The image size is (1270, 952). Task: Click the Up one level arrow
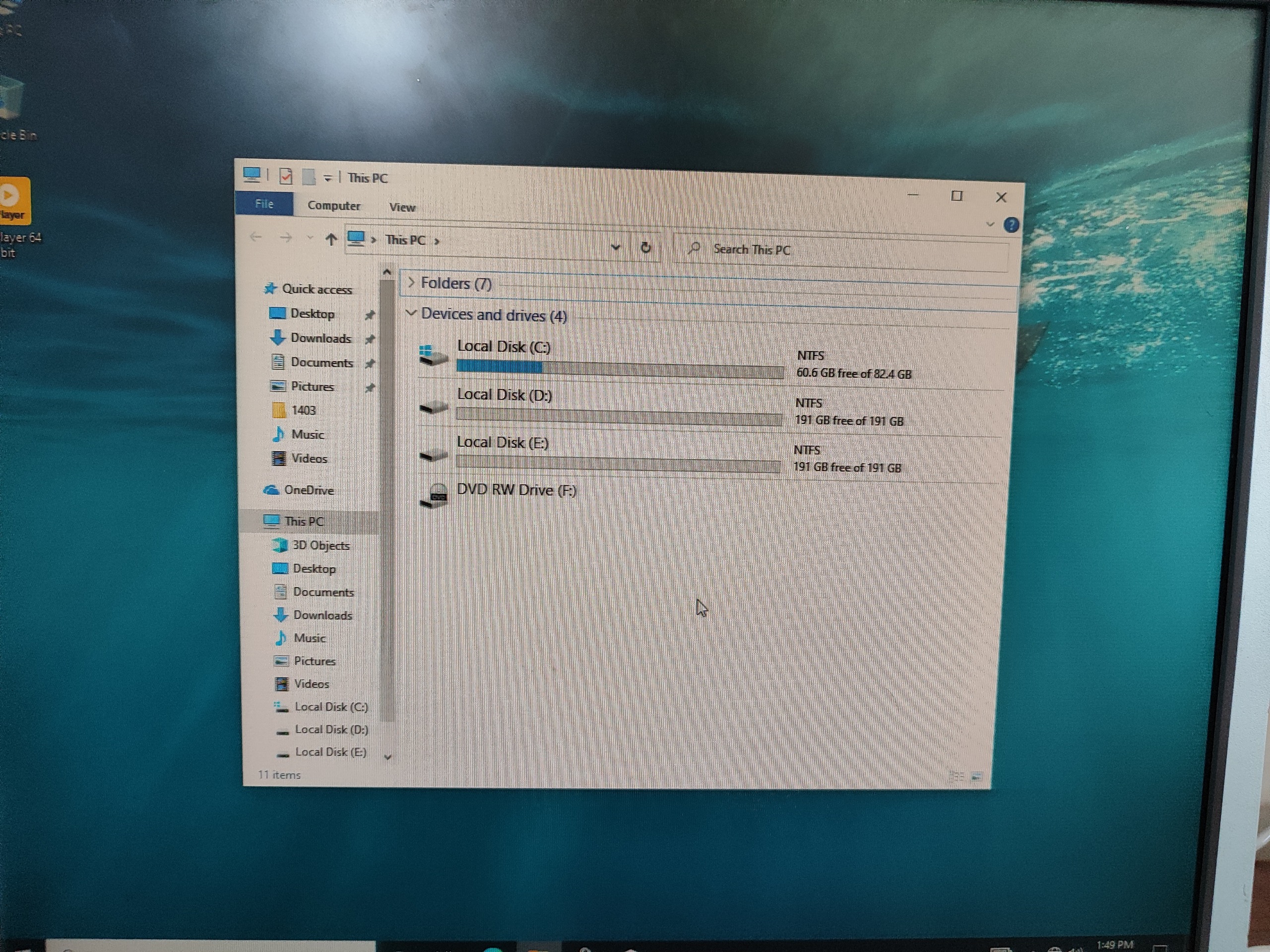pos(331,238)
